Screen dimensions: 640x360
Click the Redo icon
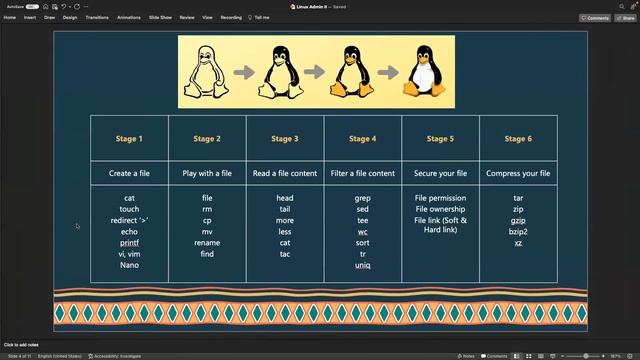77,7
